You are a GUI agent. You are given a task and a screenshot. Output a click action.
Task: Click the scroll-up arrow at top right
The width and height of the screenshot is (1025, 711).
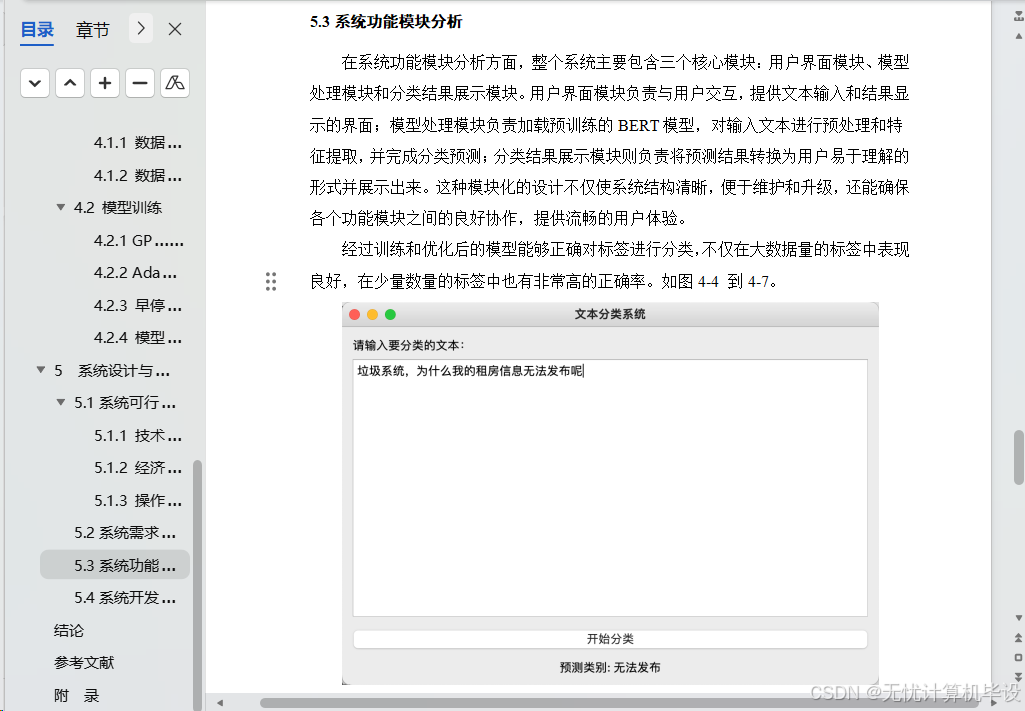[1018, 36]
